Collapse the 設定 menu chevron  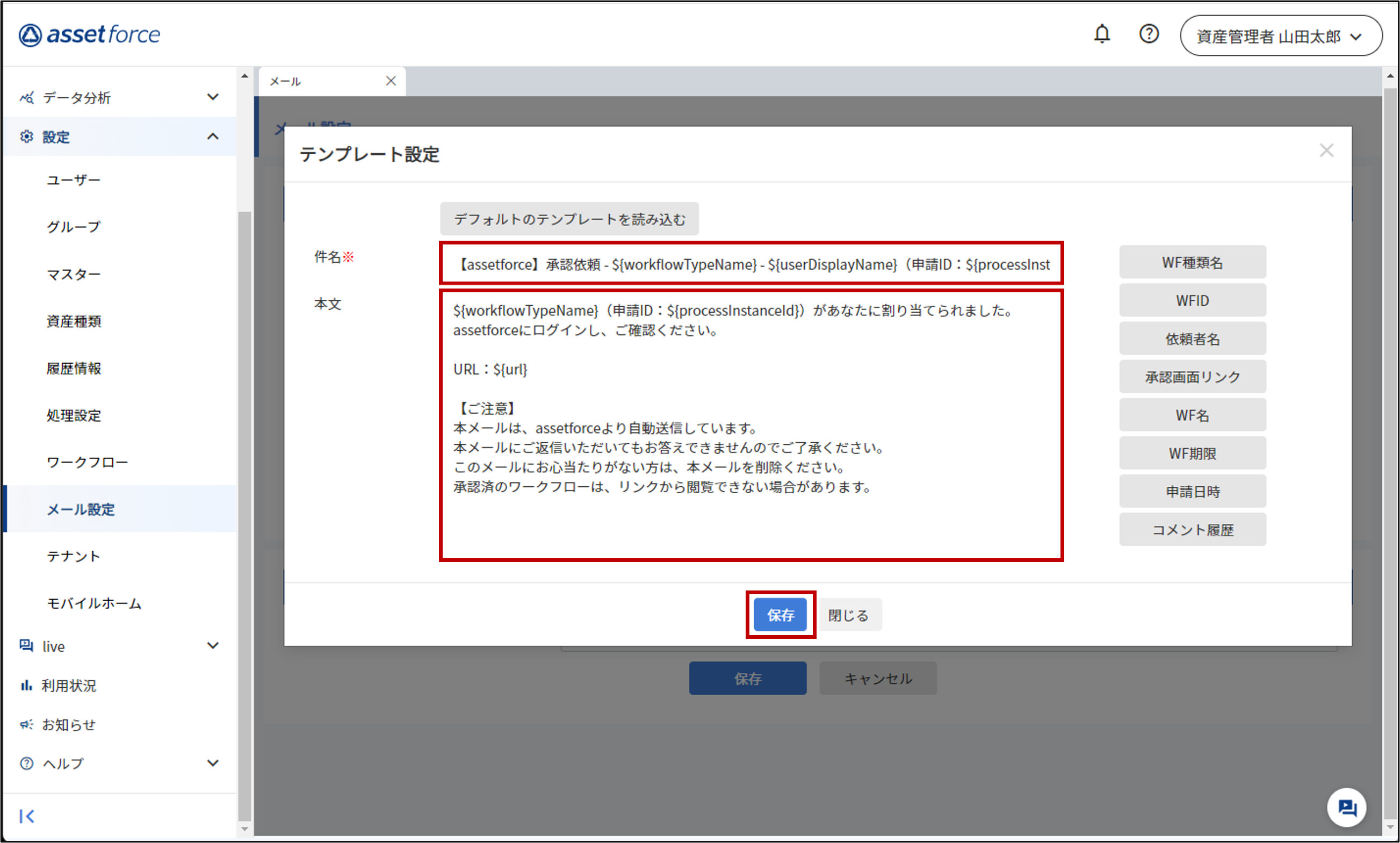[213, 136]
